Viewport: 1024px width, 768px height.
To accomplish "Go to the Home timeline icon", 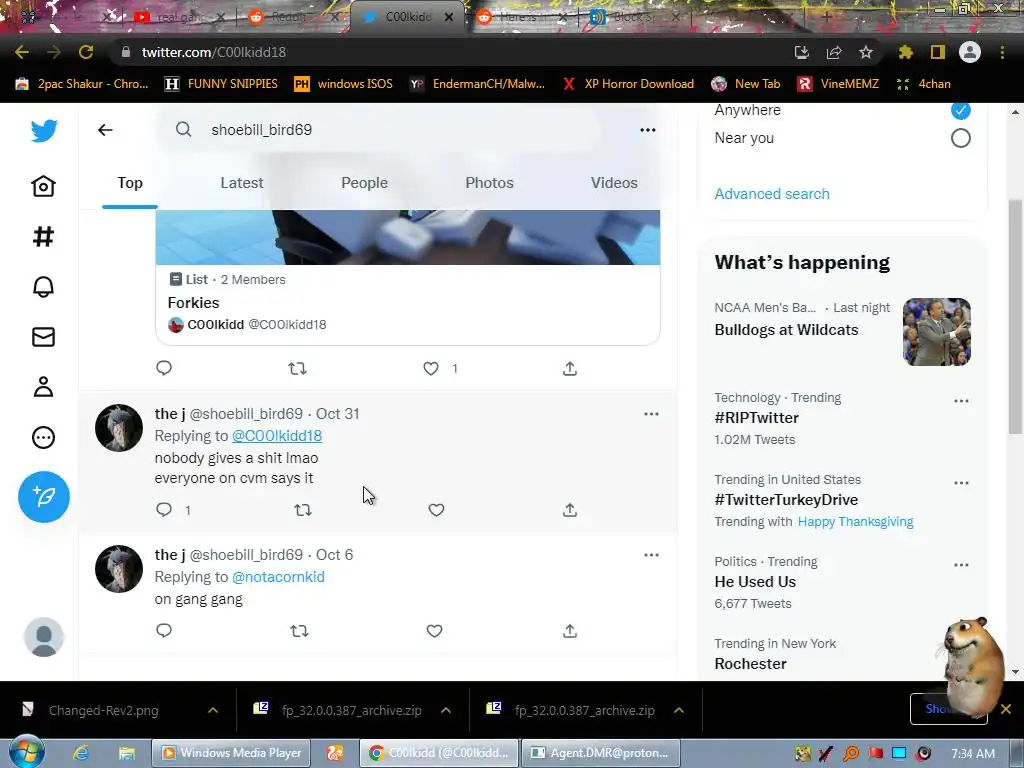I will coord(43,186).
